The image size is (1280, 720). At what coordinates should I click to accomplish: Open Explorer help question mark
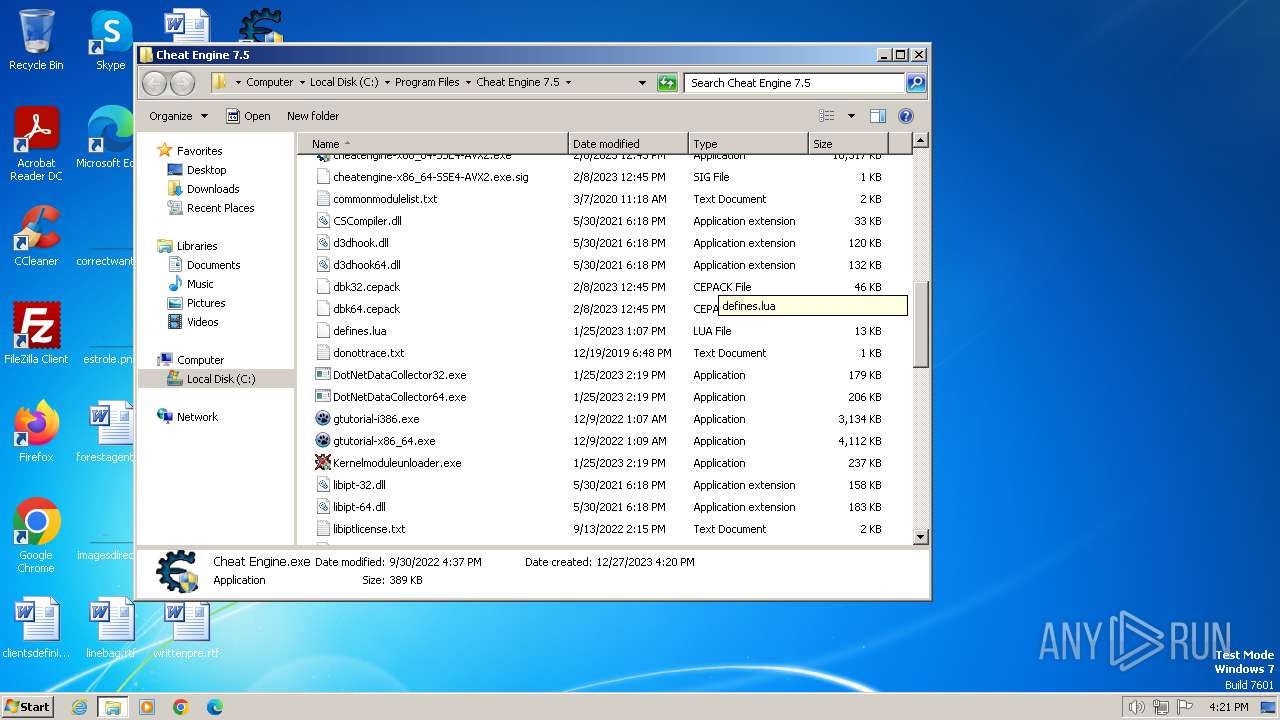(905, 116)
